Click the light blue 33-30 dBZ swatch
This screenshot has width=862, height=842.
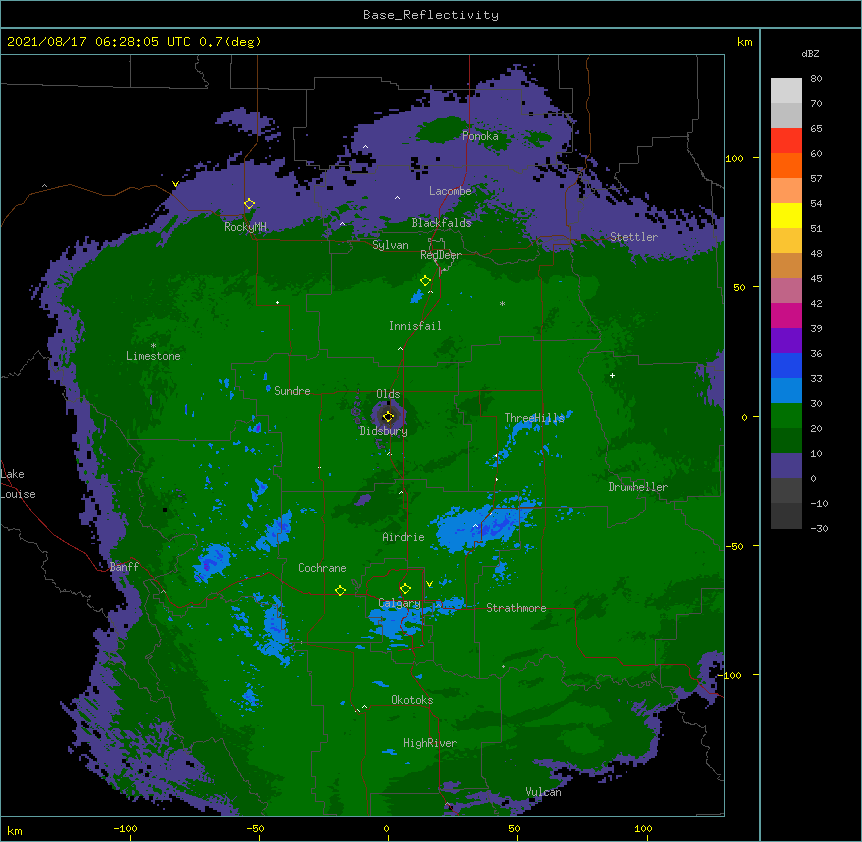786,391
